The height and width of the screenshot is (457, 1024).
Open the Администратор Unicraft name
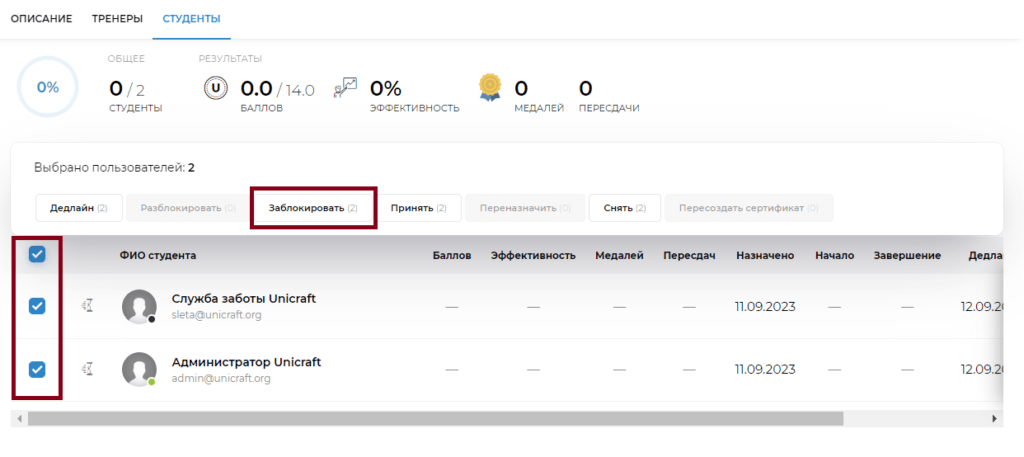pyautogui.click(x=246, y=362)
